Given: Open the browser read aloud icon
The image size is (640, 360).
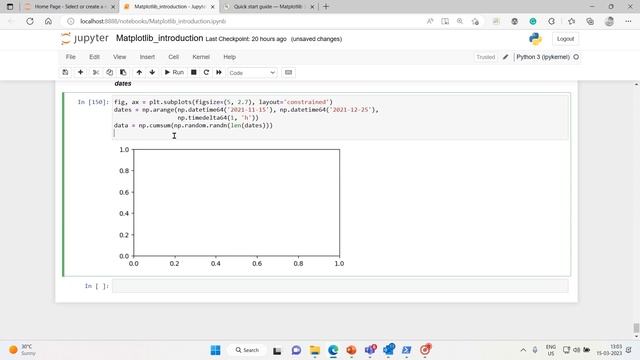Looking at the screenshot, I should pos(430,21).
